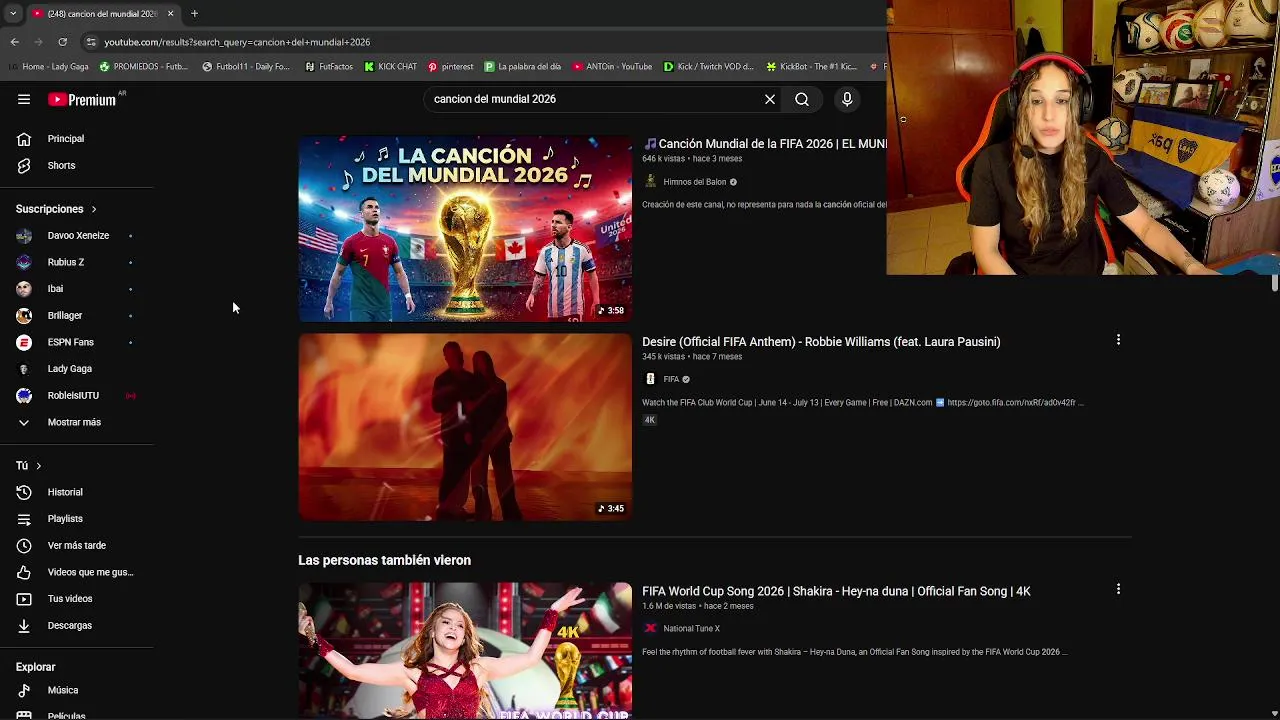The image size is (1280, 720).
Task: Select the cancion del mundial 2026 tab
Action: point(103,14)
